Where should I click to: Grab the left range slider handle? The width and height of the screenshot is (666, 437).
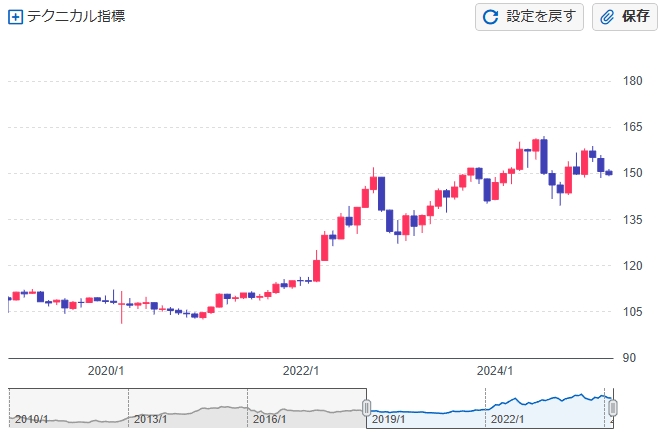(x=367, y=408)
